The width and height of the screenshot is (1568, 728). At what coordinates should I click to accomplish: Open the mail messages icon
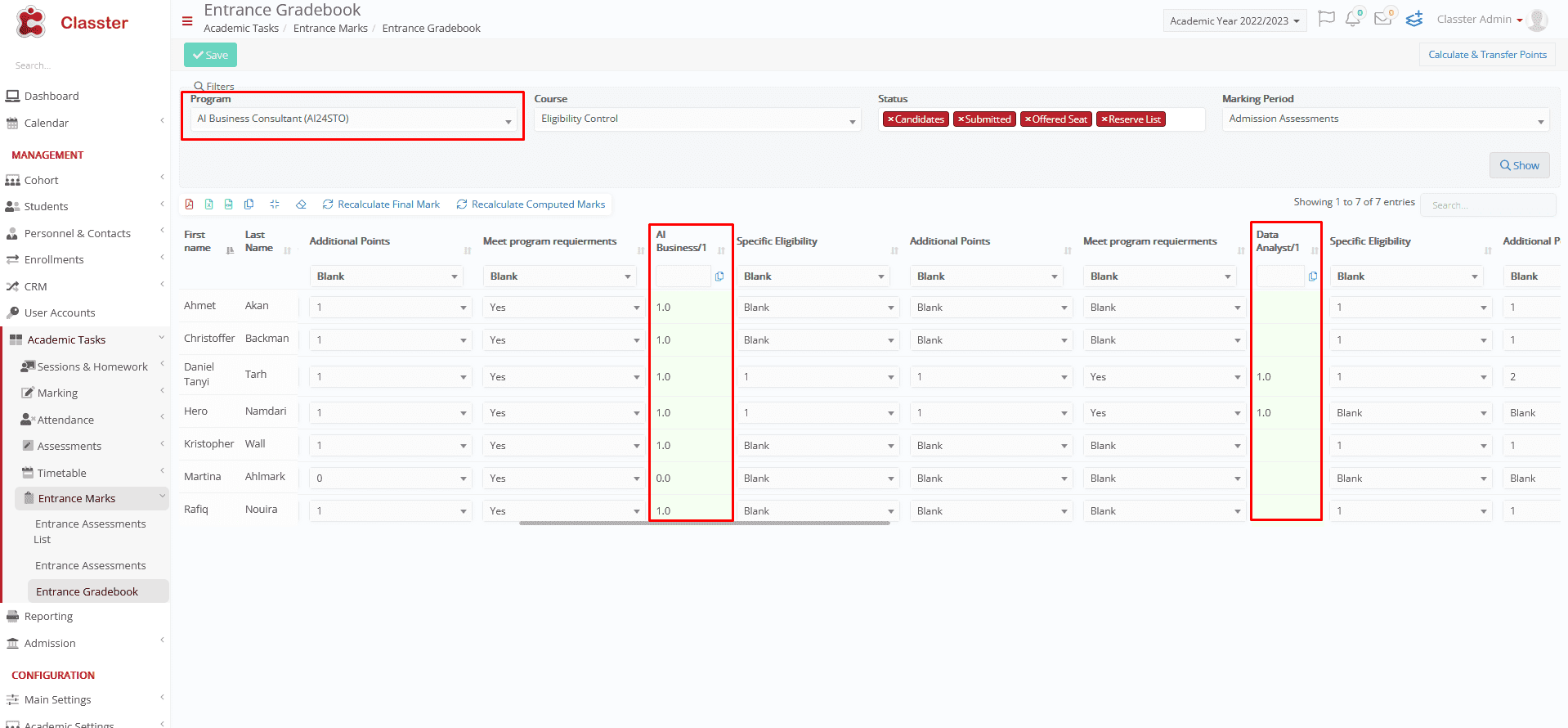[1383, 19]
